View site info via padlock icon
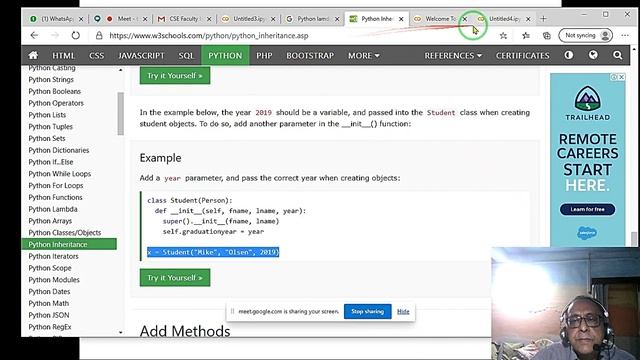Screen dimensions: 640x360 (99, 36)
